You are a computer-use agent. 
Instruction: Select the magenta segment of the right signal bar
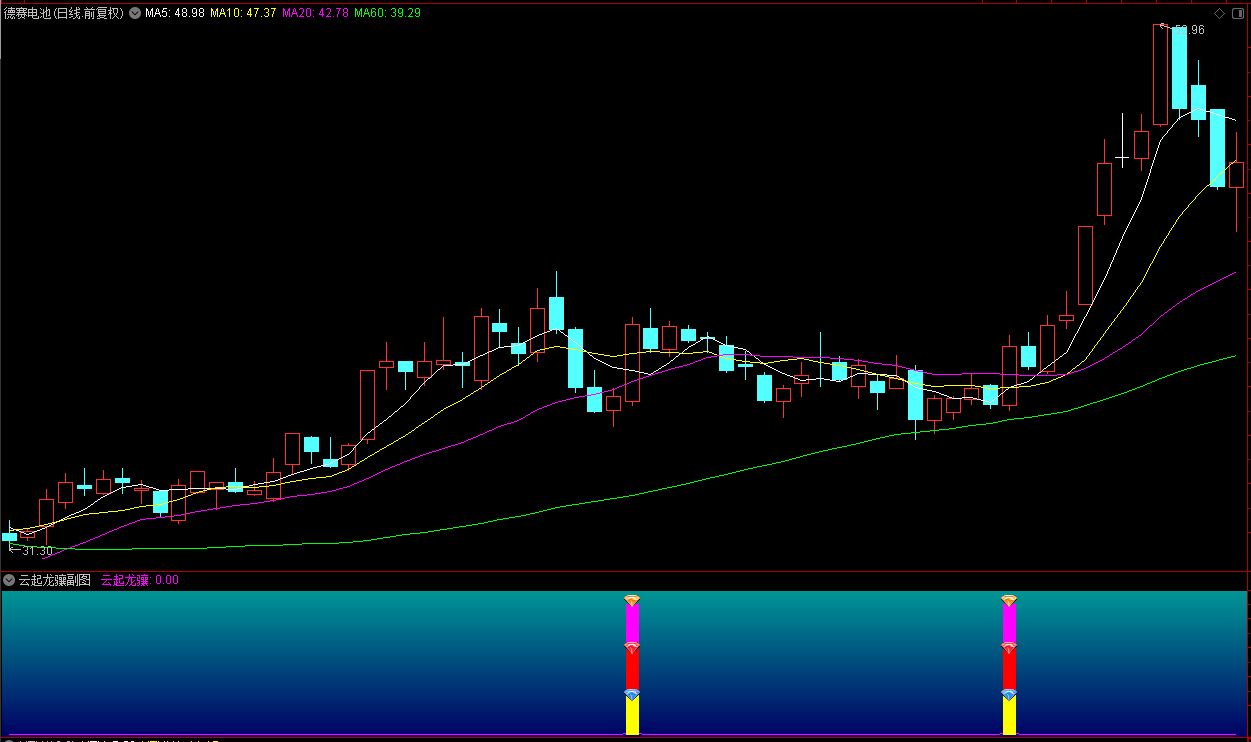point(1009,624)
